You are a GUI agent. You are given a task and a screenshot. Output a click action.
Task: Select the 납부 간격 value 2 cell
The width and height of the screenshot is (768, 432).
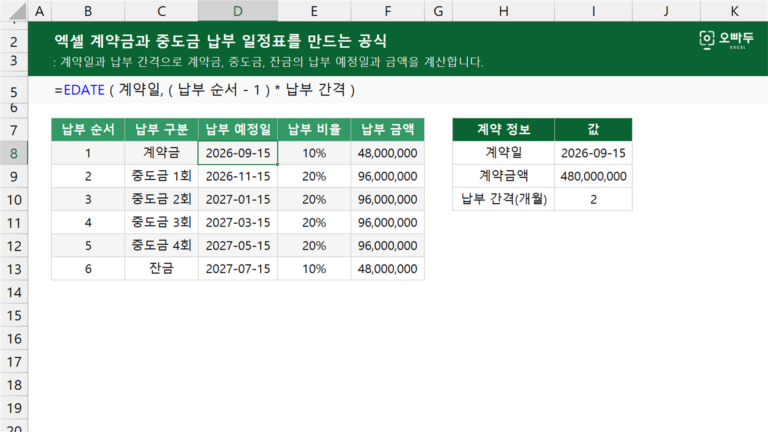593,199
